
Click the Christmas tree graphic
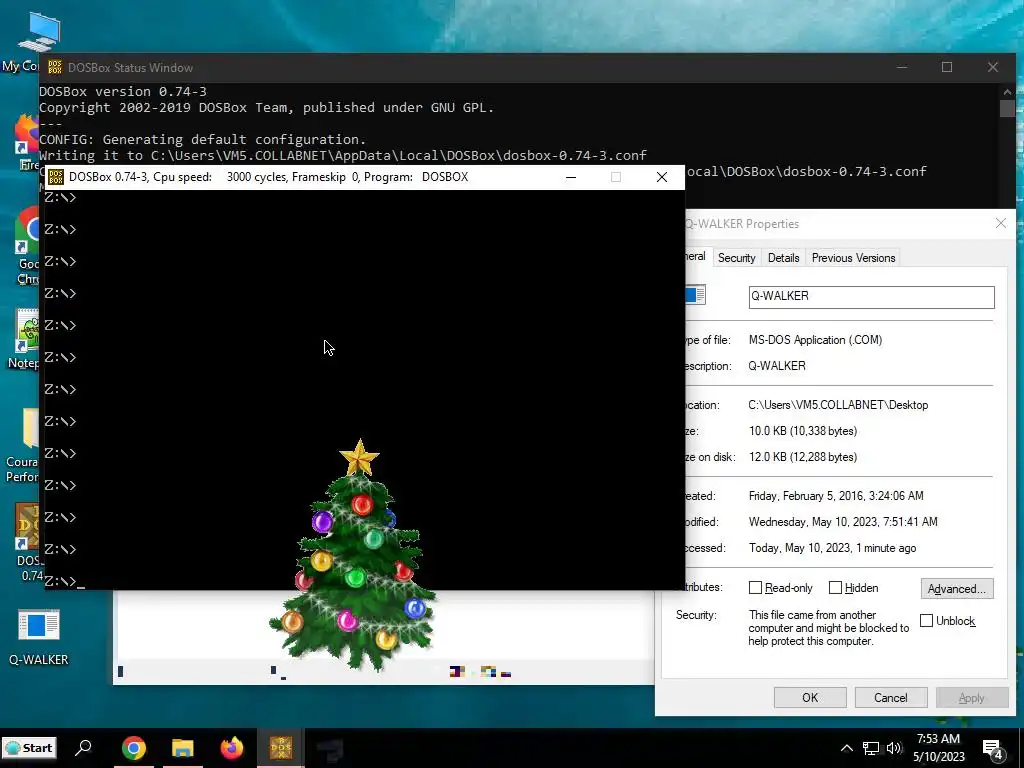tap(354, 557)
